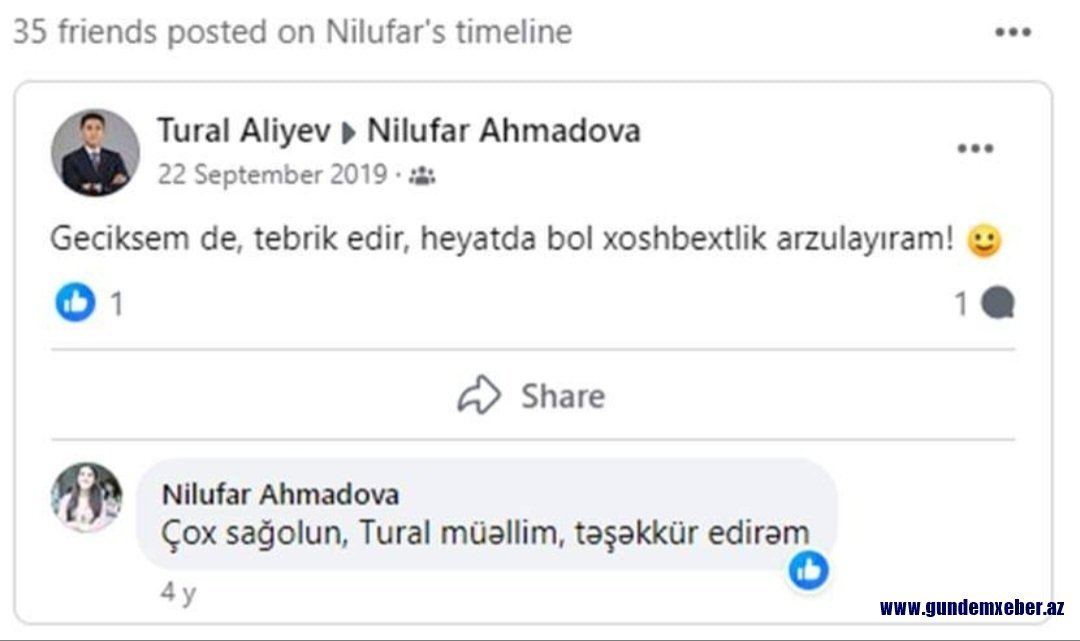Viewport: 1080px width, 641px height.
Task: Click the smiley emoji in the post
Action: click(x=984, y=241)
